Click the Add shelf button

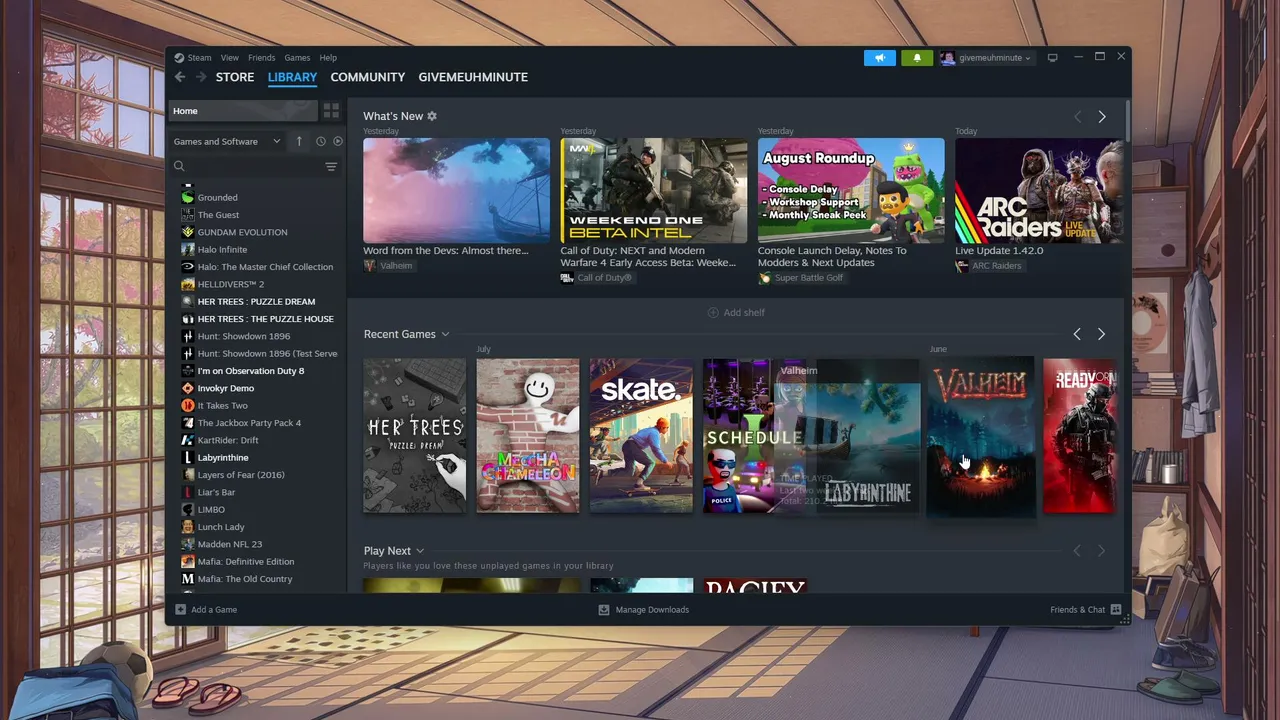736,312
